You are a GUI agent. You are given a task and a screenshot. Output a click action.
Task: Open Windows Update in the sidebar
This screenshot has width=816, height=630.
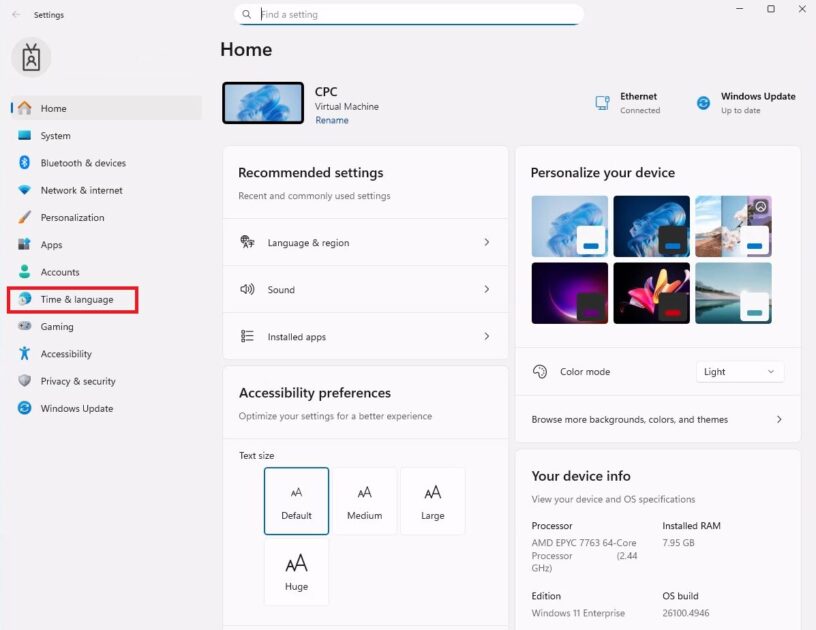[106, 408]
